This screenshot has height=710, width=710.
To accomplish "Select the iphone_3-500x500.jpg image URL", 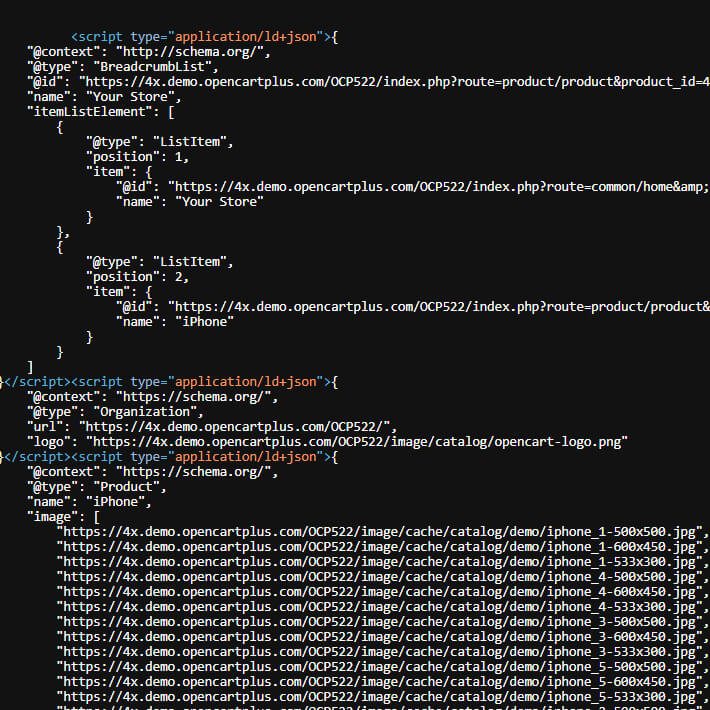I will (383, 622).
